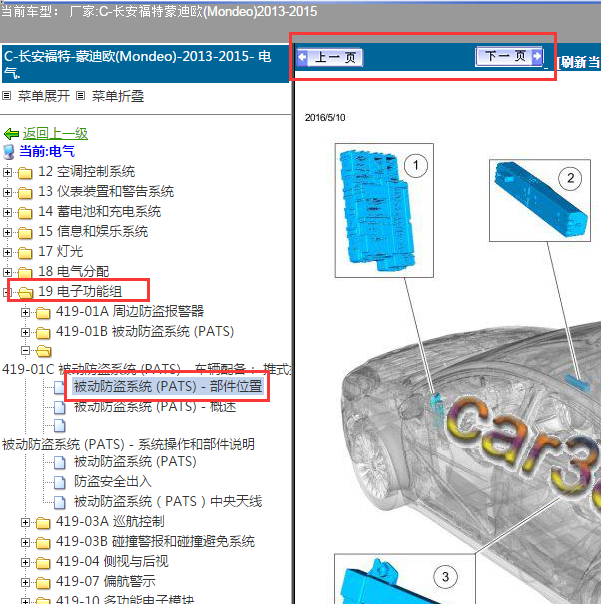The height and width of the screenshot is (604, 601).
Task: Expand the 18 电气分配 node
Action: 7,272
